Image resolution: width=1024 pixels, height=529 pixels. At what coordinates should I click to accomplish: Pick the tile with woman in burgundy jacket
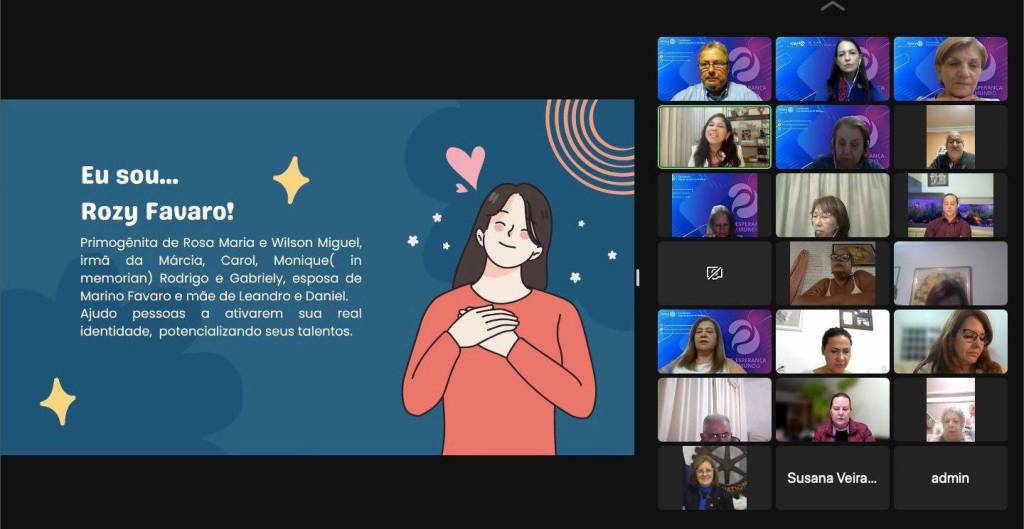click(832, 410)
